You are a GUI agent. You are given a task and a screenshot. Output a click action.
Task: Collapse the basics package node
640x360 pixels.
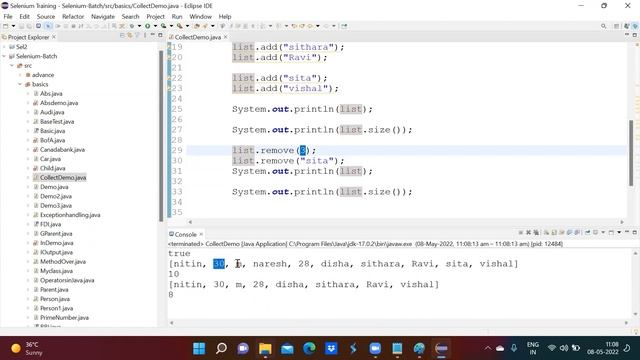[20, 84]
